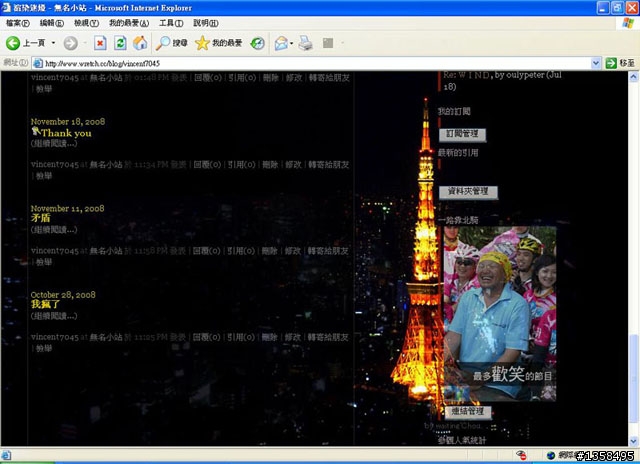Click the History clock icon
Image resolution: width=640 pixels, height=464 pixels.
click(258, 43)
